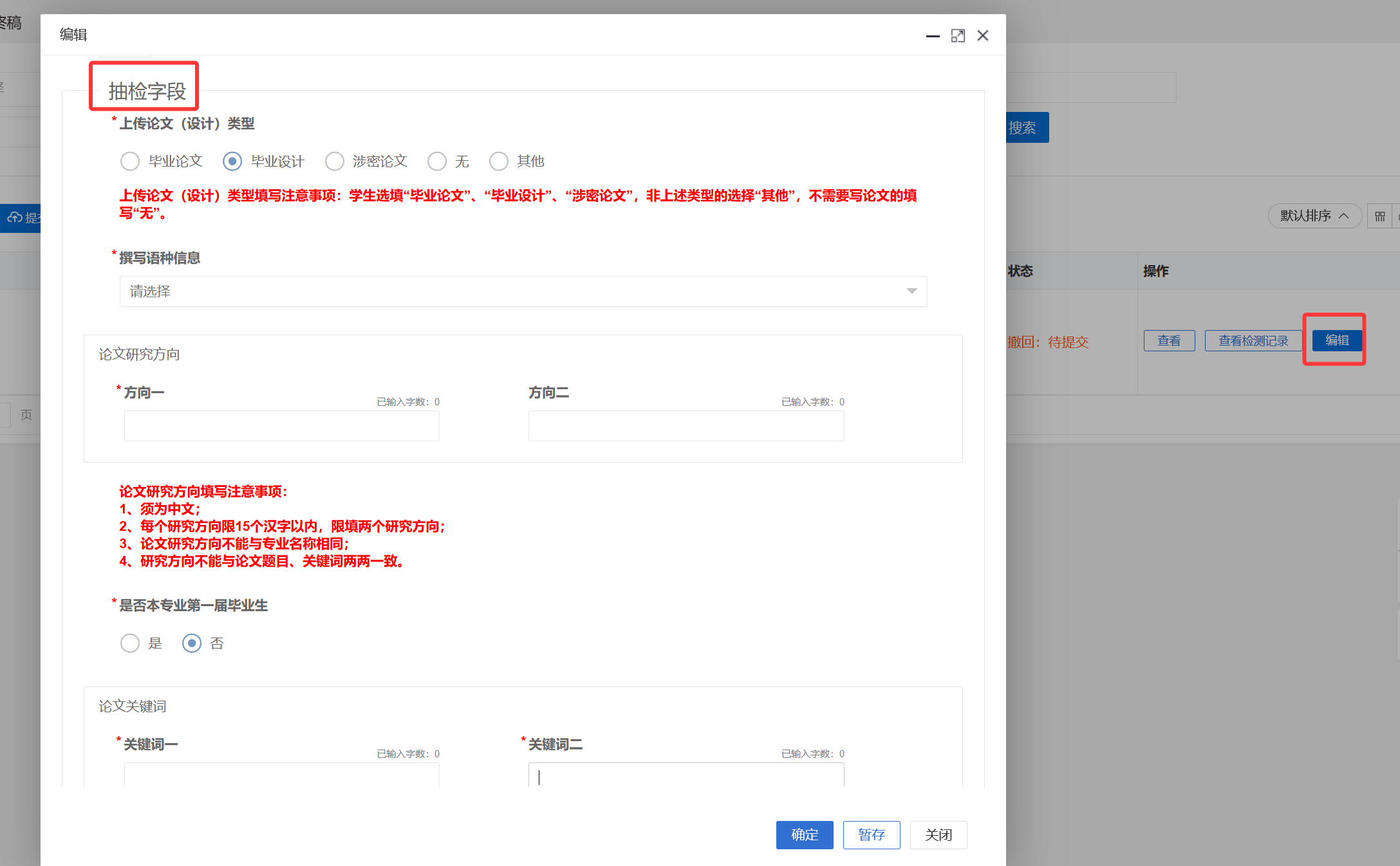The image size is (1400, 866).
Task: Choose 是 for first graduating class
Action: (130, 643)
